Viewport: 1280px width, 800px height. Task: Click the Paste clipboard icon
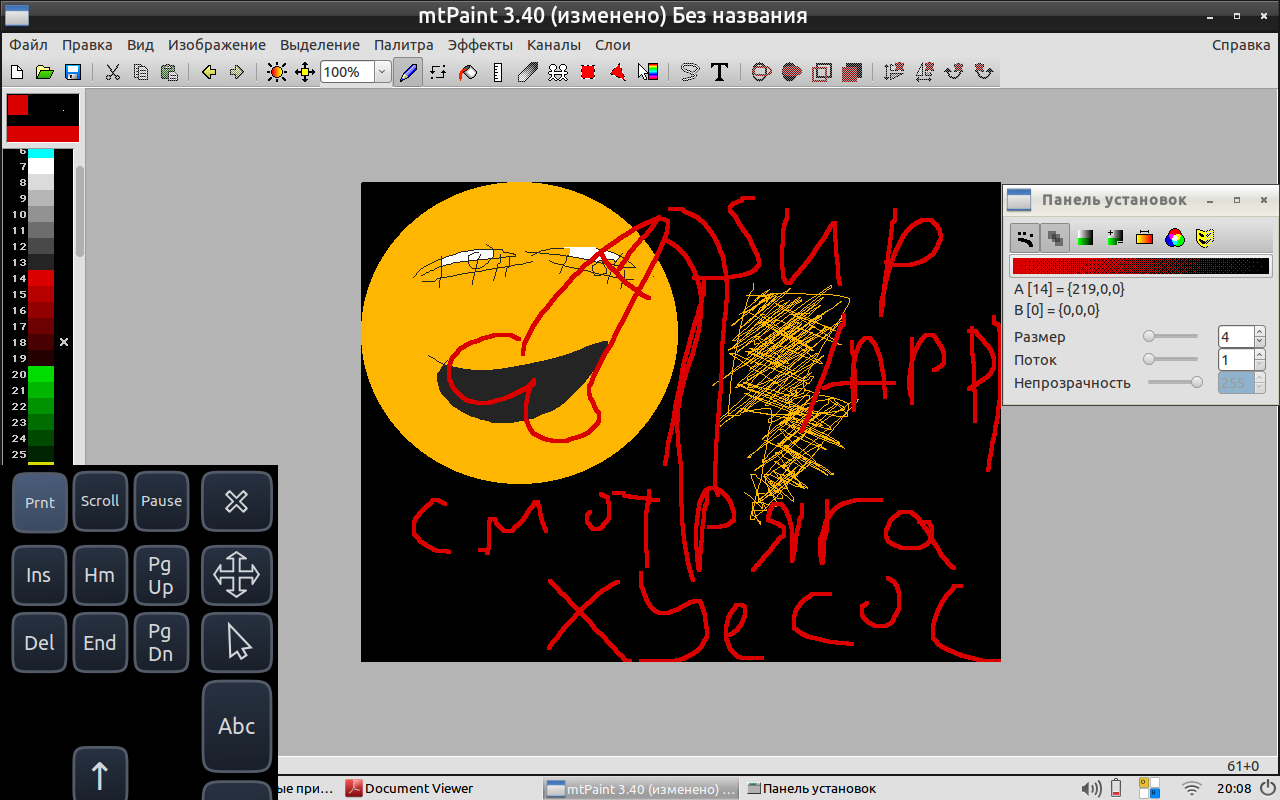pyautogui.click(x=169, y=72)
